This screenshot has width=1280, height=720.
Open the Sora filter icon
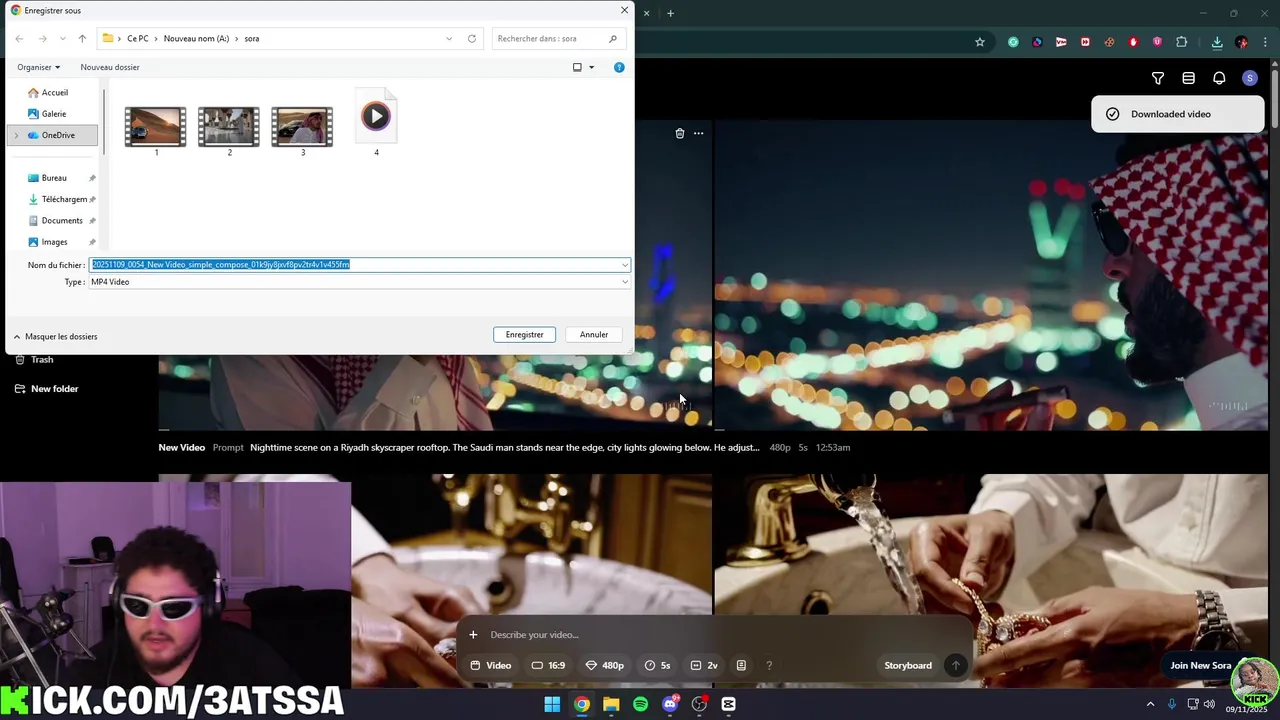point(1158,78)
